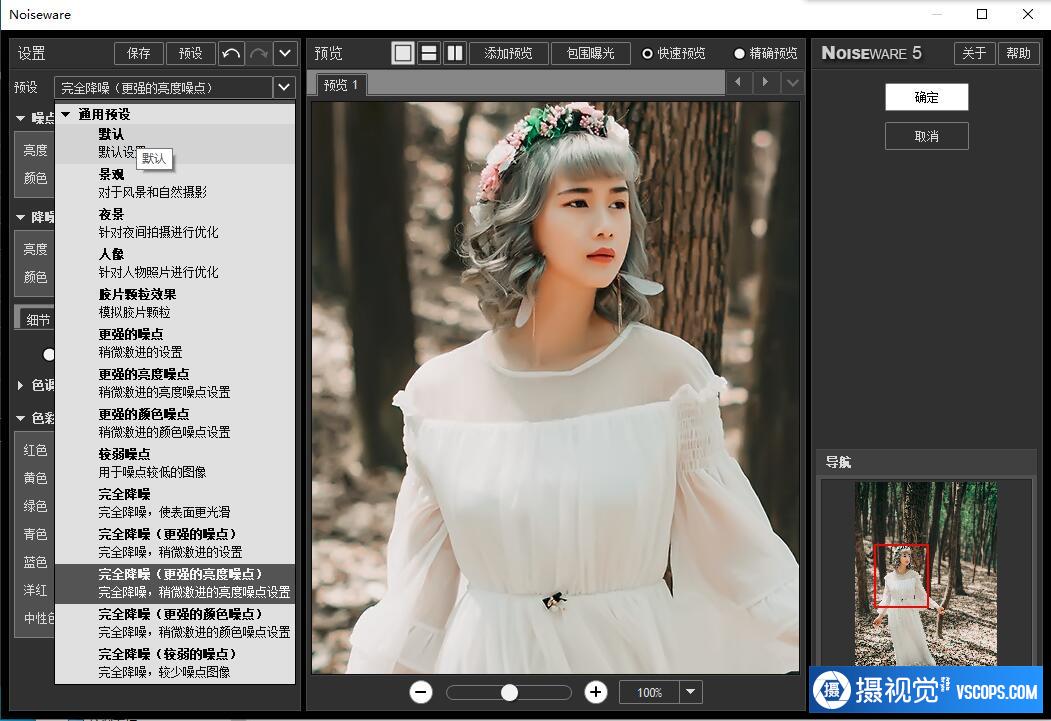This screenshot has width=1051, height=721.
Task: Select the 更强的噪点 preset
Action: [174, 344]
